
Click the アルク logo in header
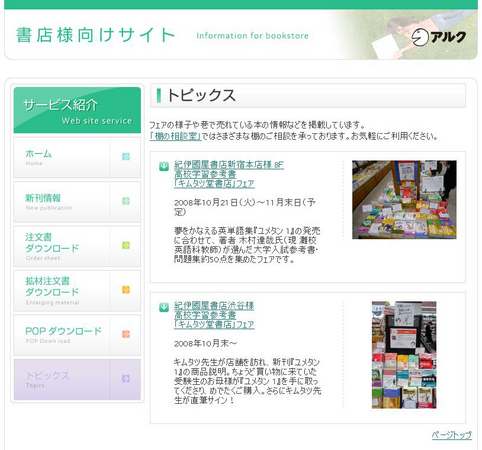click(x=438, y=36)
